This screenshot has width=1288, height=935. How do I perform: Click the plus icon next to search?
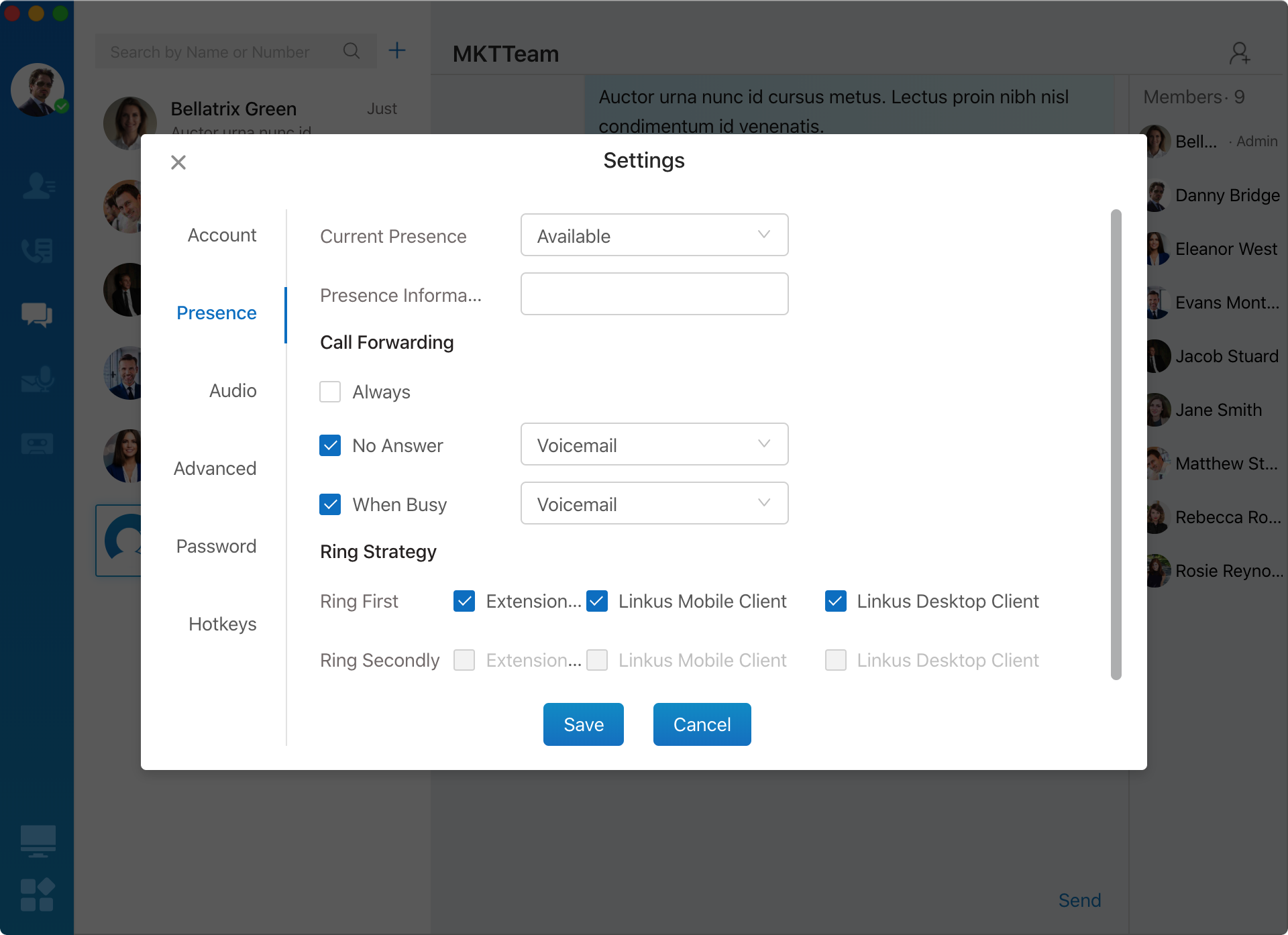coord(397,50)
